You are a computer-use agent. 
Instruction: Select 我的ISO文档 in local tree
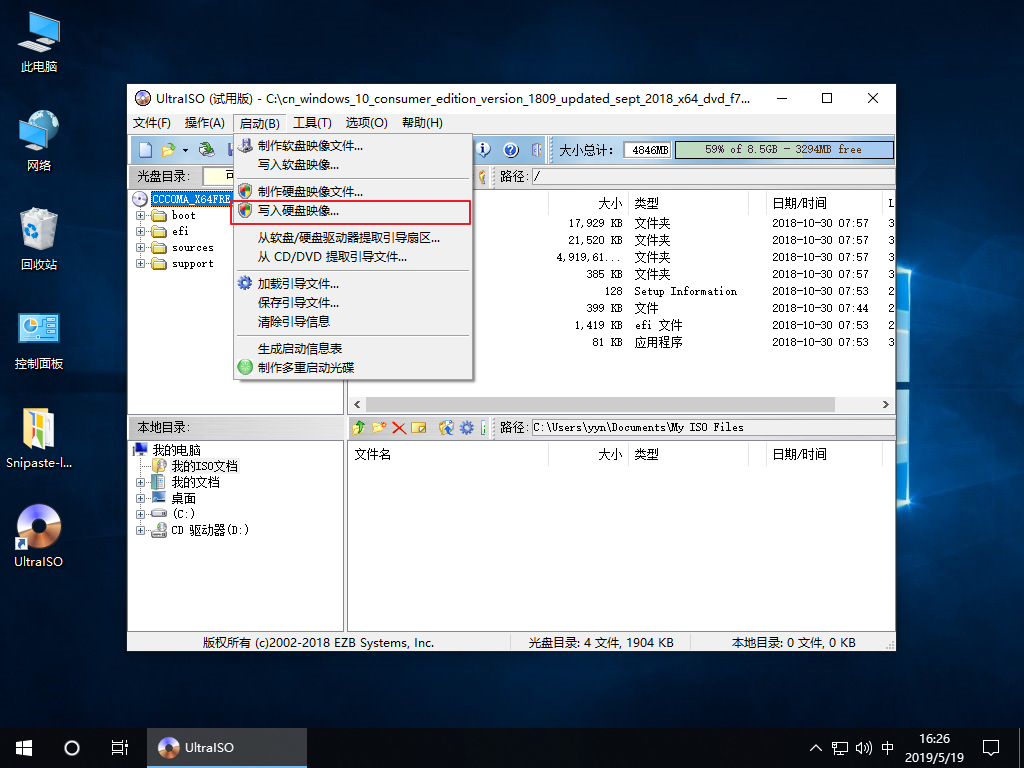click(x=204, y=466)
